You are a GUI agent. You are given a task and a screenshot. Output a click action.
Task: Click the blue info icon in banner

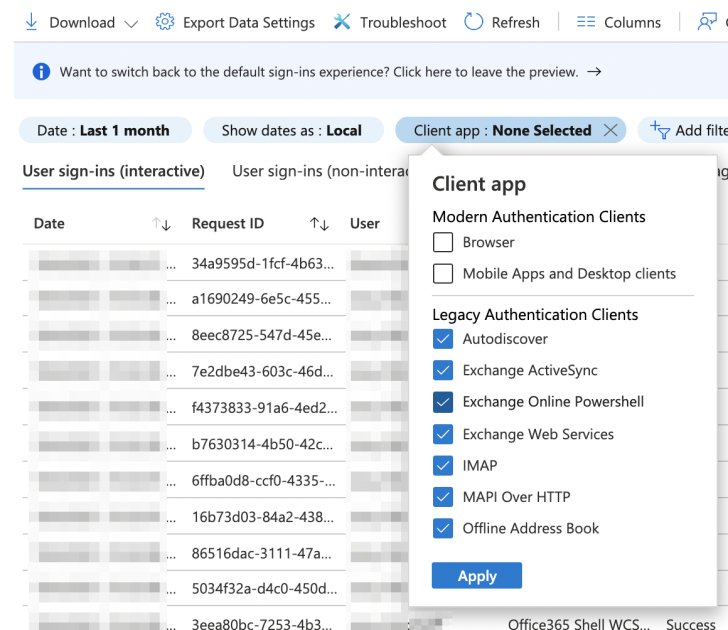pos(41,71)
